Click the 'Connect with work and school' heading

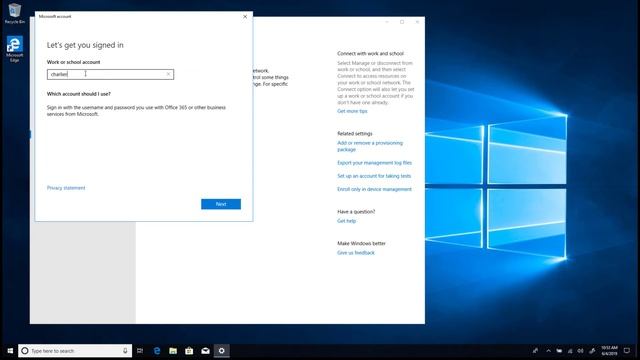pos(370,53)
